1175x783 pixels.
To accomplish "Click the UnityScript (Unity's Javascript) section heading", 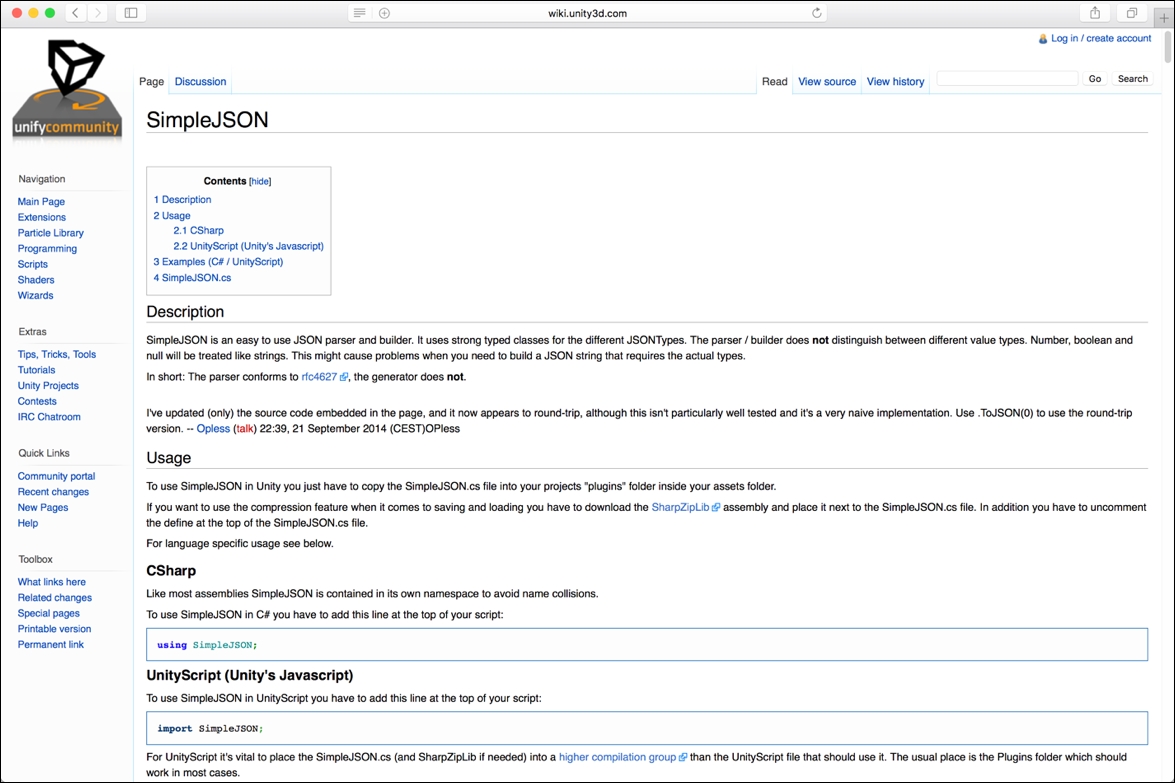I will tap(250, 675).
